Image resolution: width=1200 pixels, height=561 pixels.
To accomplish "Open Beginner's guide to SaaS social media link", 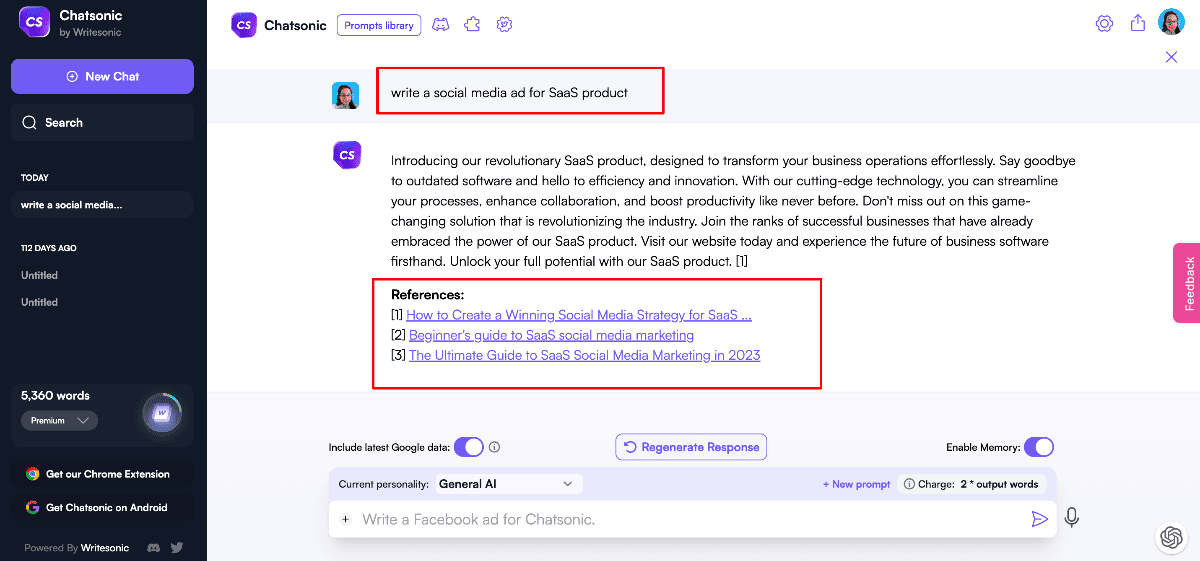I will tap(551, 335).
